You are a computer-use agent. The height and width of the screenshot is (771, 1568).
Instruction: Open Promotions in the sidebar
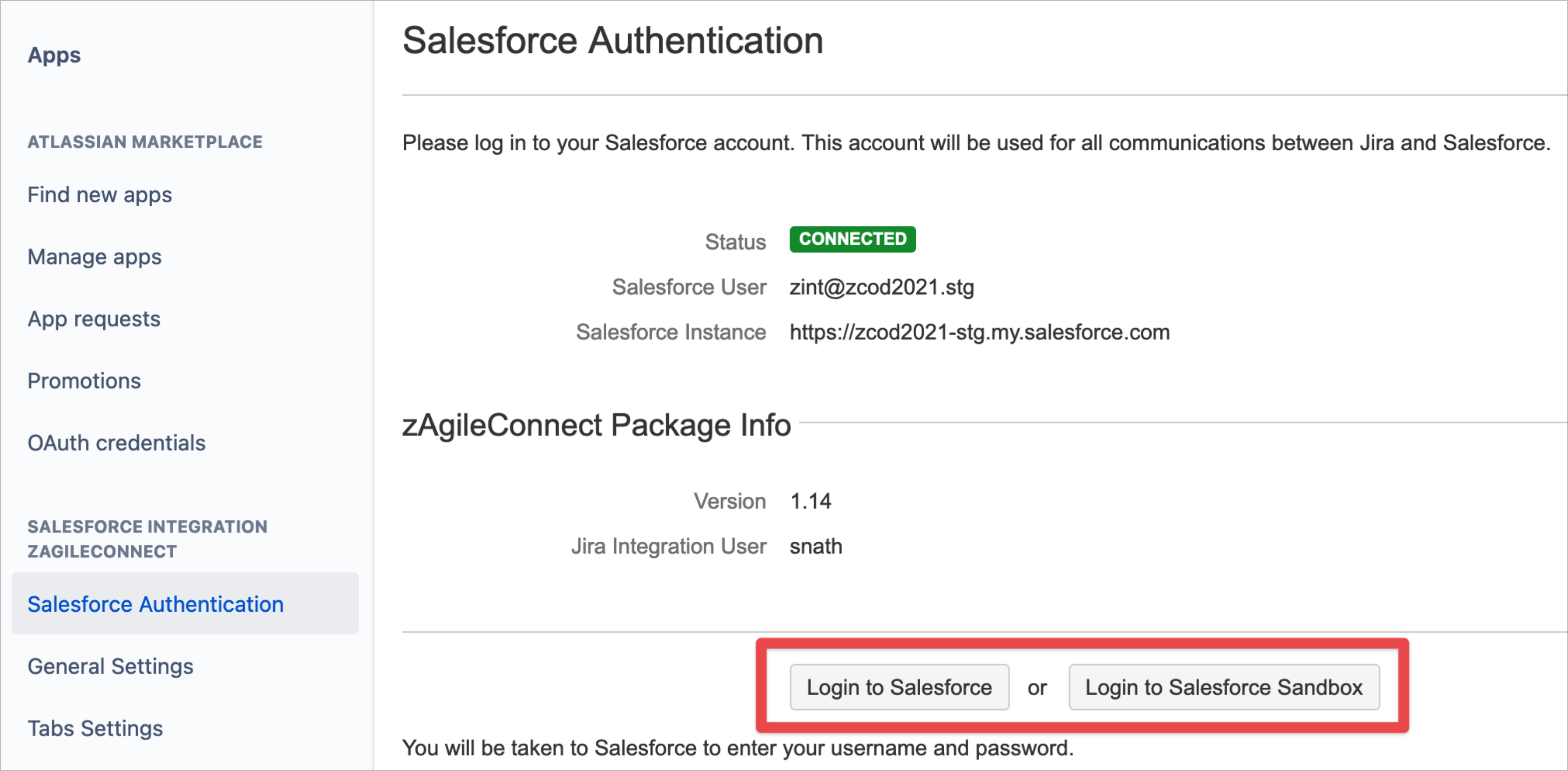(x=84, y=381)
